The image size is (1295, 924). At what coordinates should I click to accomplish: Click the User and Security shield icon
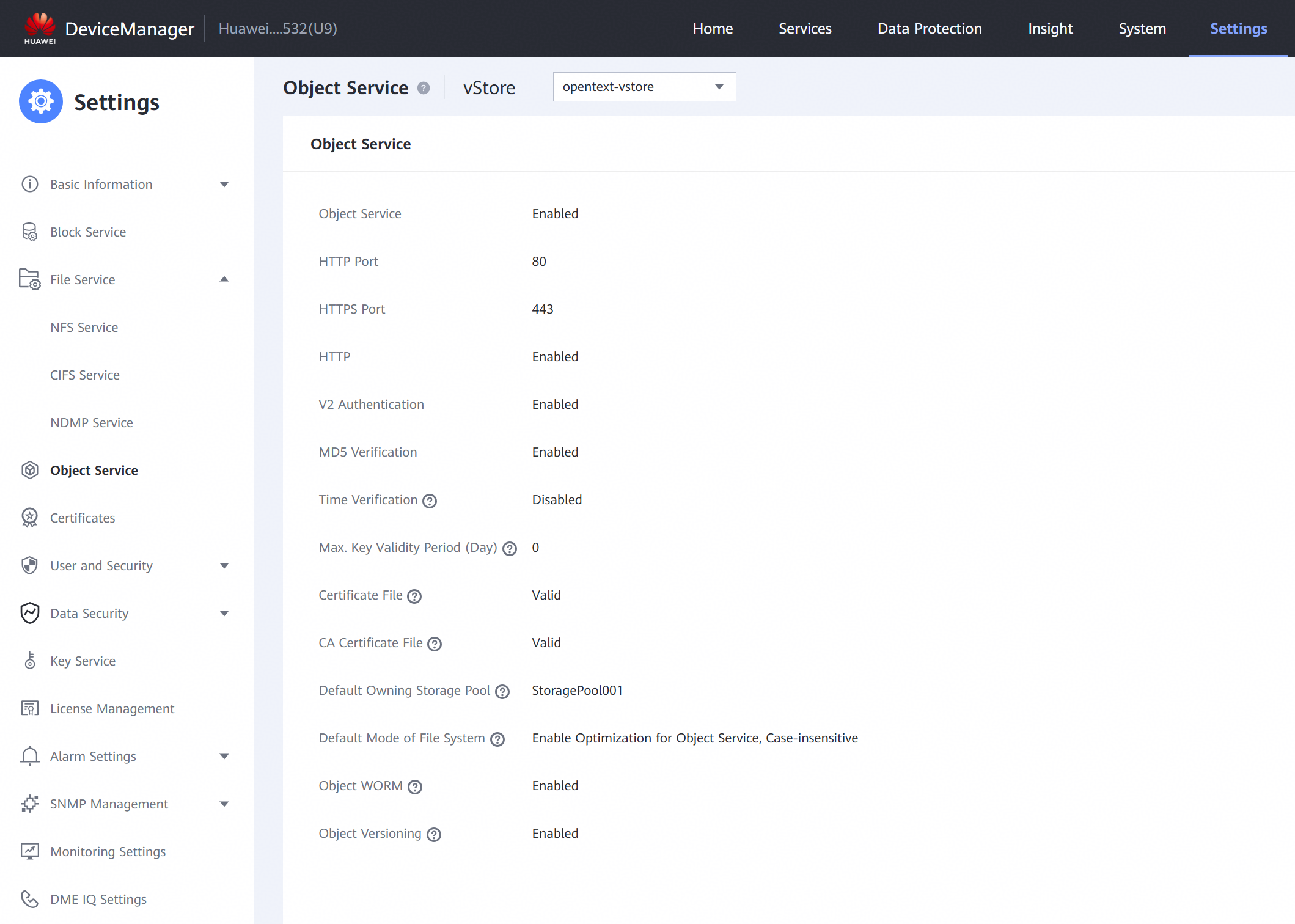click(x=30, y=565)
